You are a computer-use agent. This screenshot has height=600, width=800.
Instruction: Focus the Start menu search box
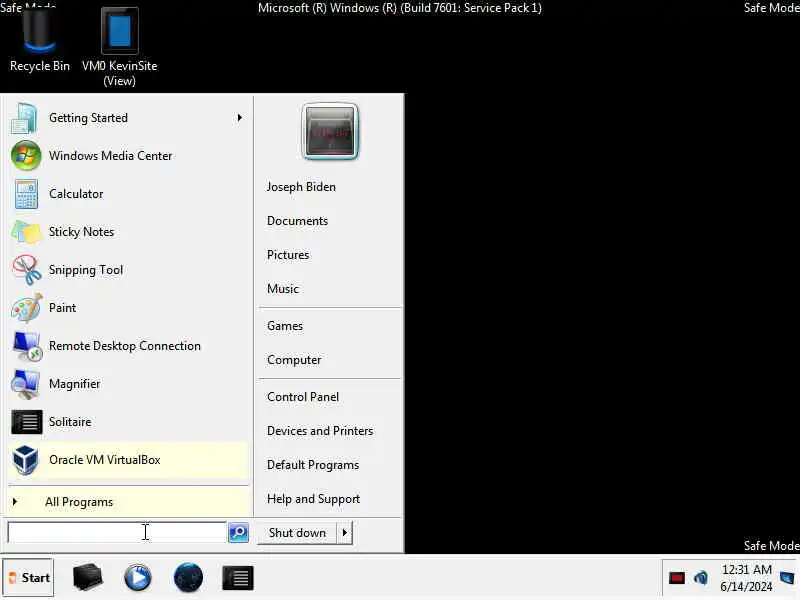pos(117,532)
